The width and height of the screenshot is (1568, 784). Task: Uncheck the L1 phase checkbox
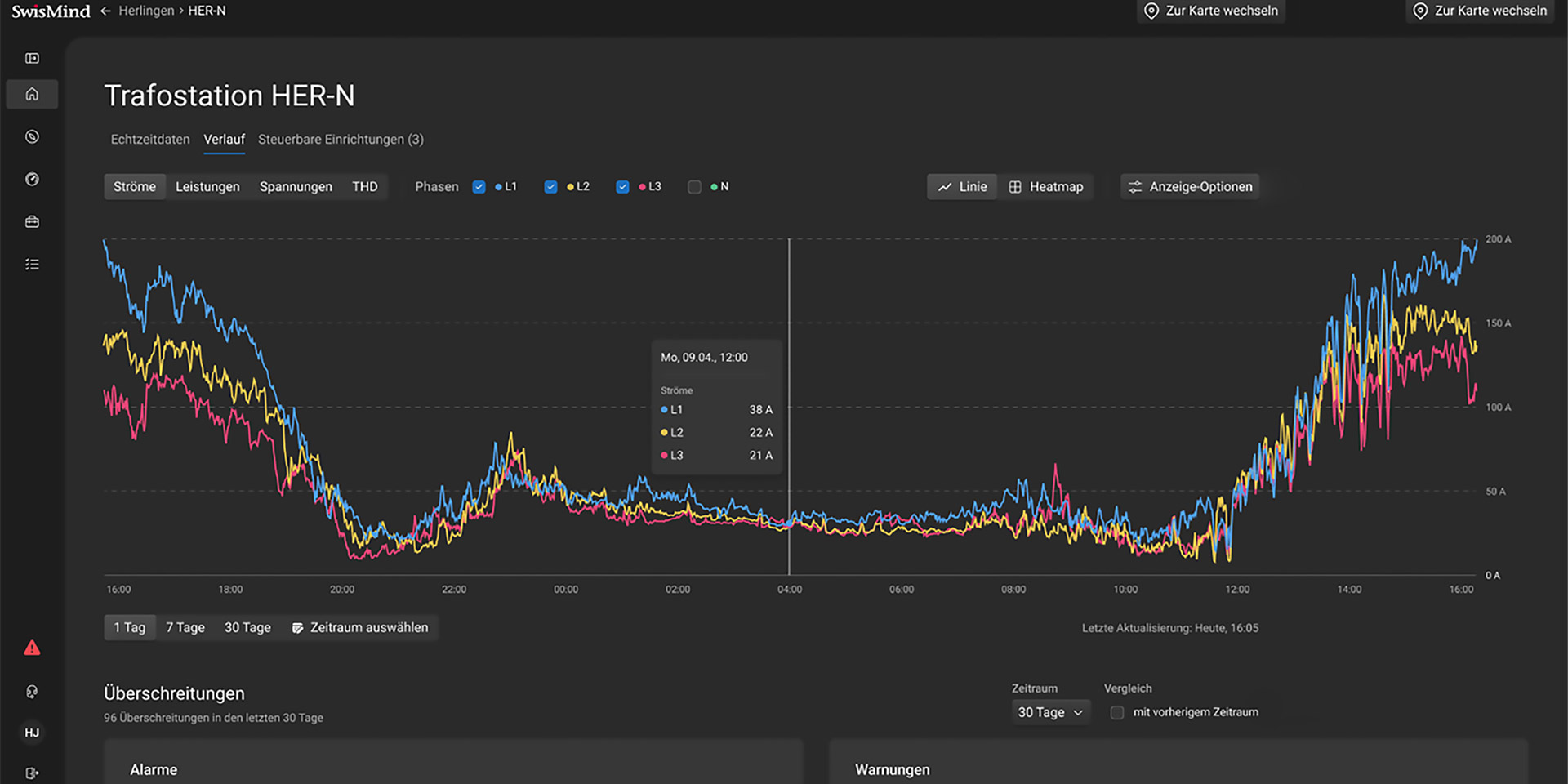click(x=479, y=187)
